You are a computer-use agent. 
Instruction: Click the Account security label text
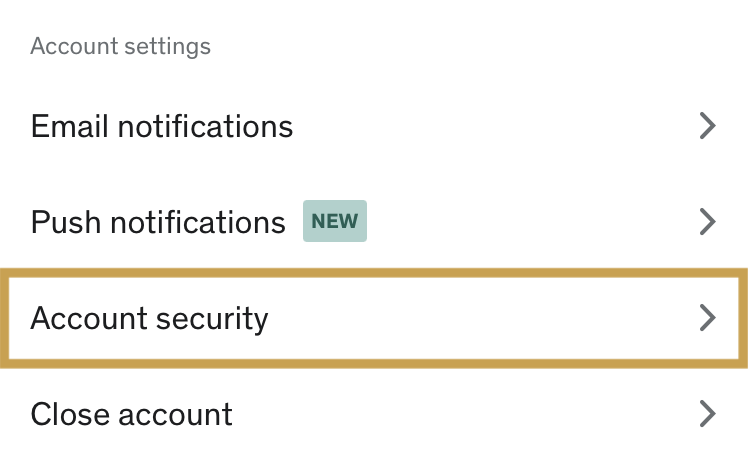tap(150, 318)
